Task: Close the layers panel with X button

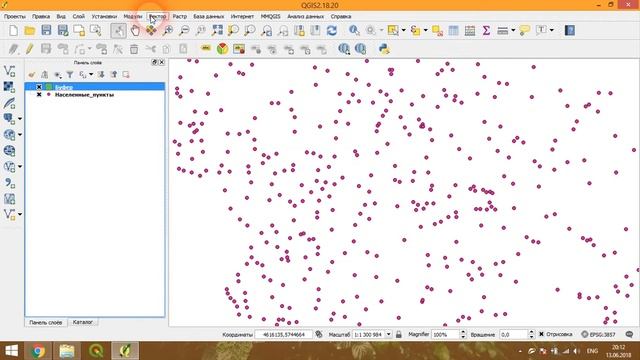Action: pyautogui.click(x=162, y=62)
